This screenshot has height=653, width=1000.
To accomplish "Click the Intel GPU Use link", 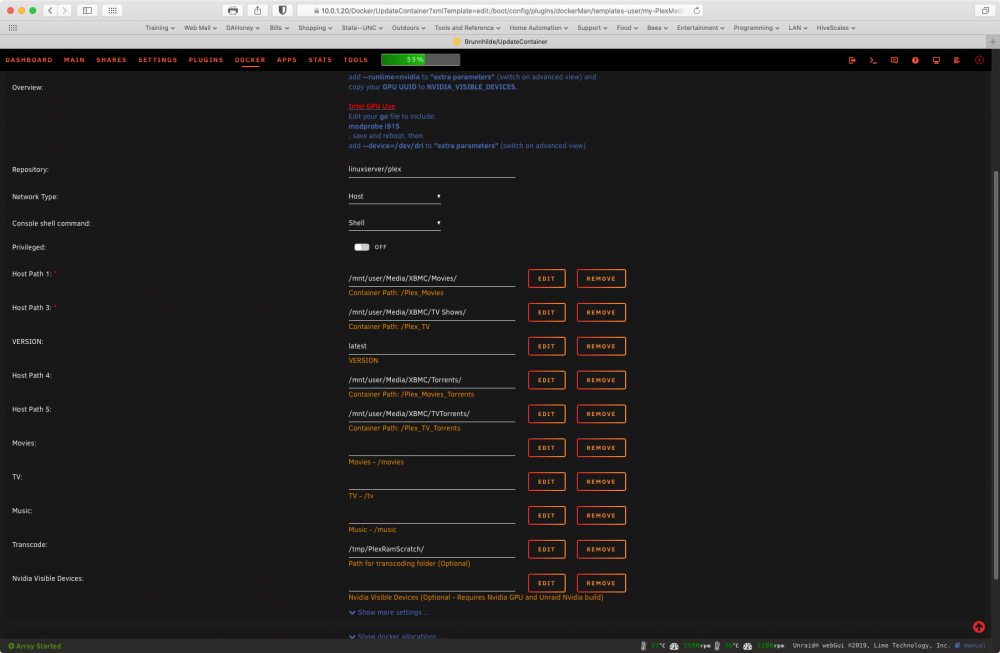I will click(x=371, y=106).
